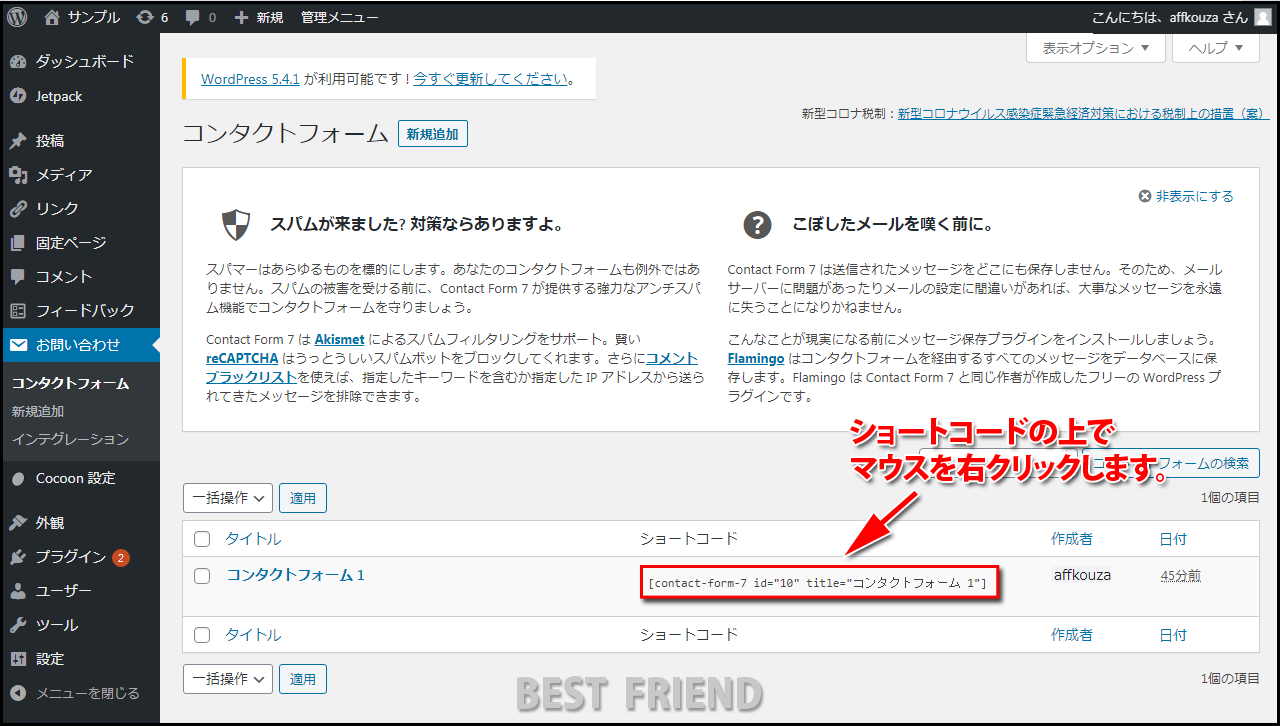This screenshot has width=1280, height=726.
Task: Click the top 適用 apply button
Action: pos(303,498)
